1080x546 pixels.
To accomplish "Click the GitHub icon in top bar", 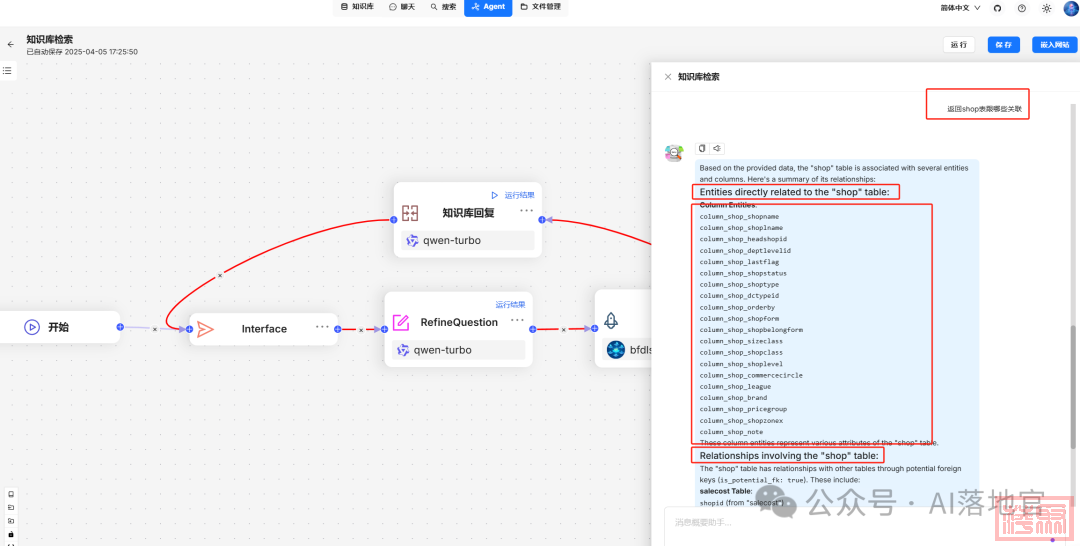I will pos(996,8).
